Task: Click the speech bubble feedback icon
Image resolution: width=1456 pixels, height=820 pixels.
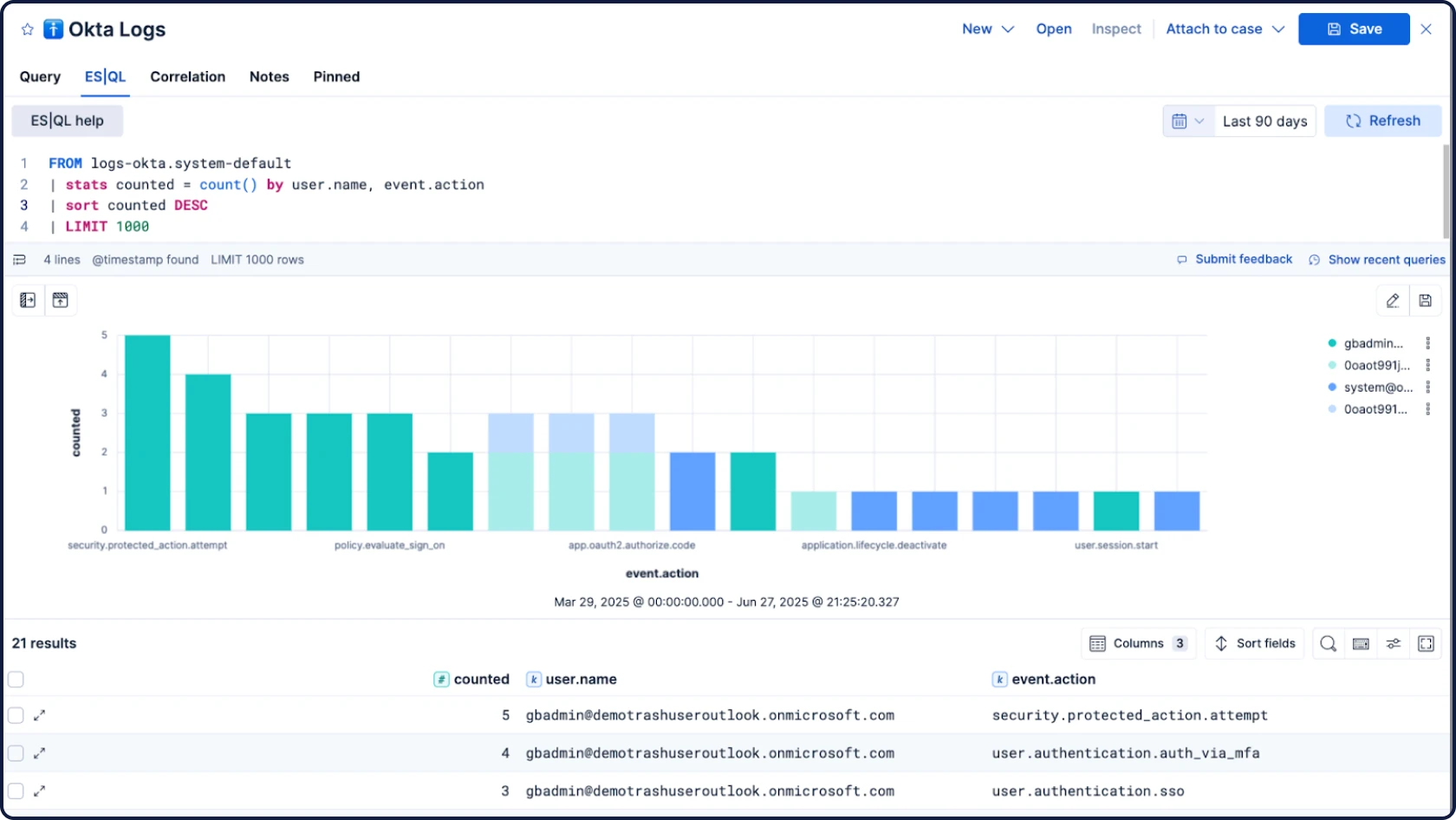Action: coord(1182,260)
